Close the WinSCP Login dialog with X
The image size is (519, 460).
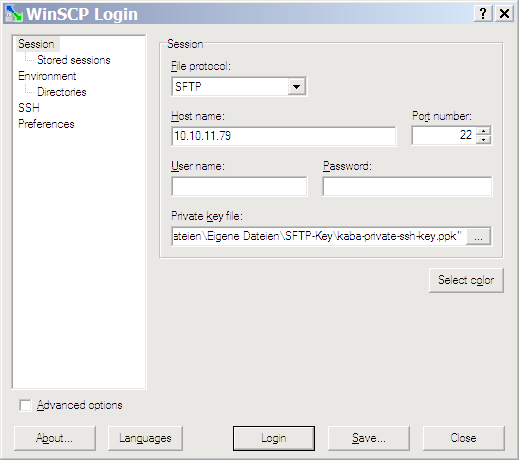click(x=504, y=14)
